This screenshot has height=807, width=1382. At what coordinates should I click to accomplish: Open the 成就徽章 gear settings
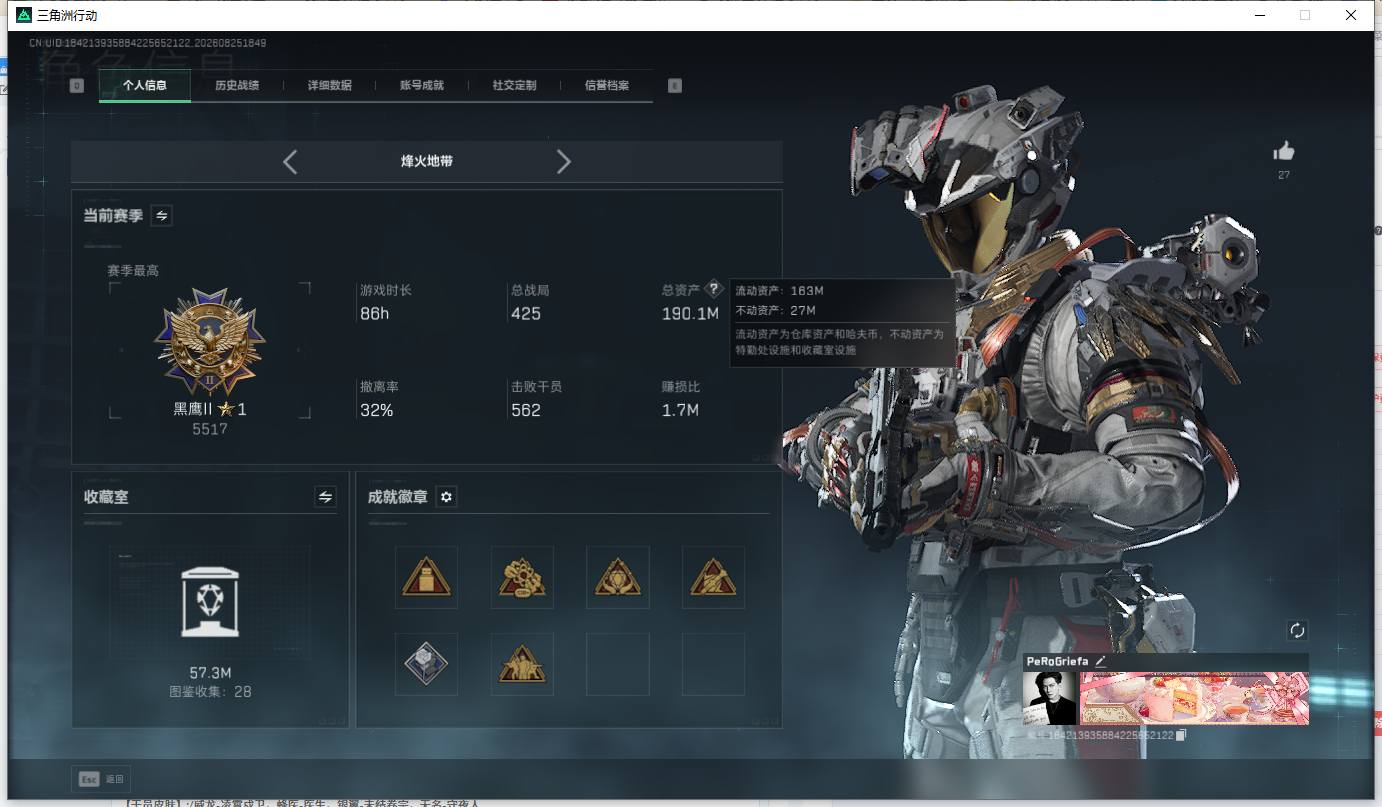pyautogui.click(x=447, y=497)
